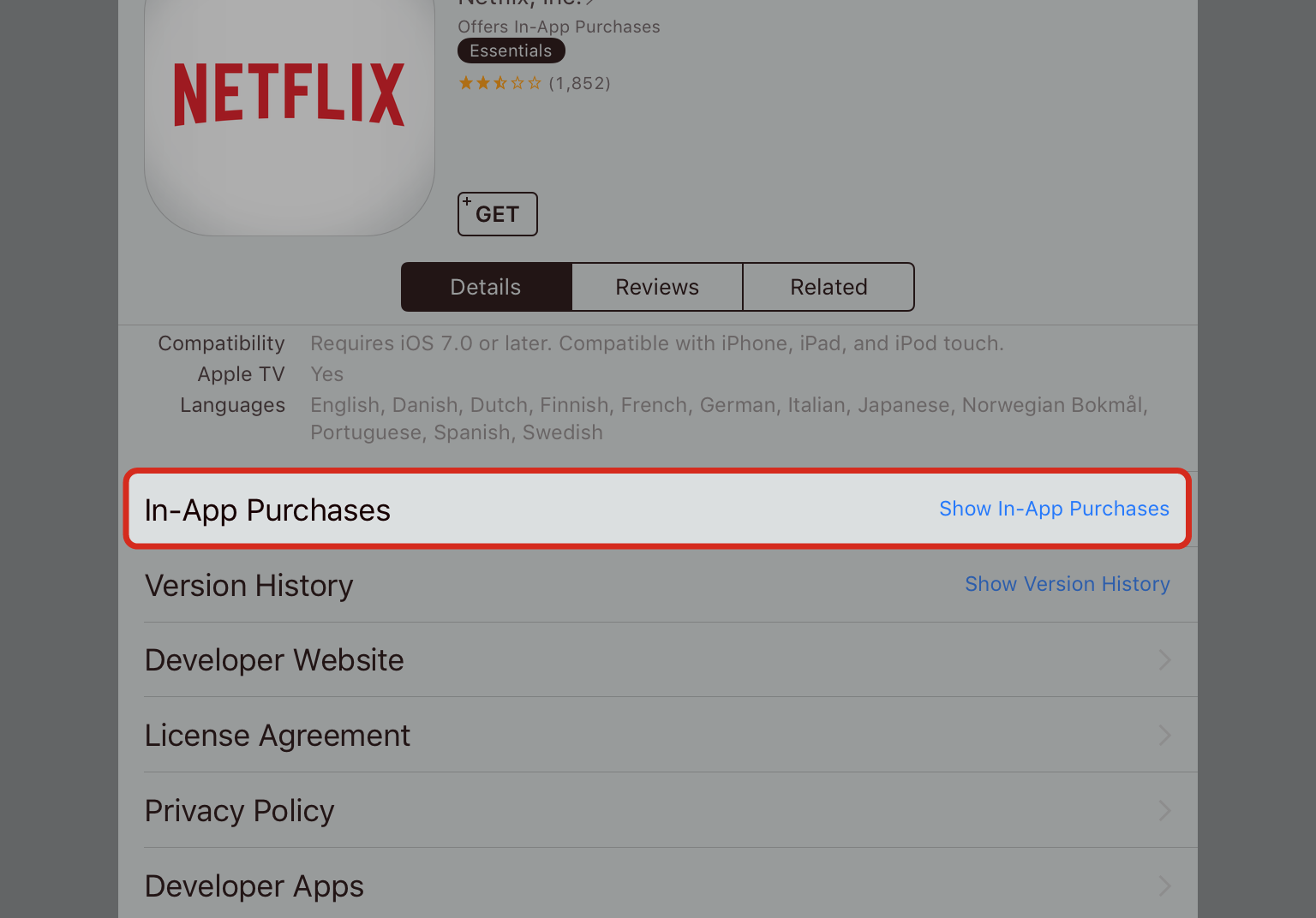Screen dimensions: 1316x918
Task: Open the License Agreement label
Action: [278, 736]
